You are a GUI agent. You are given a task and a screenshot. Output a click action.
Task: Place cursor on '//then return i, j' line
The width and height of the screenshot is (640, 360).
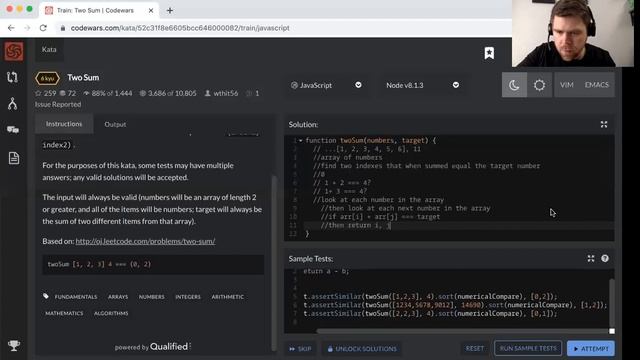[356, 225]
